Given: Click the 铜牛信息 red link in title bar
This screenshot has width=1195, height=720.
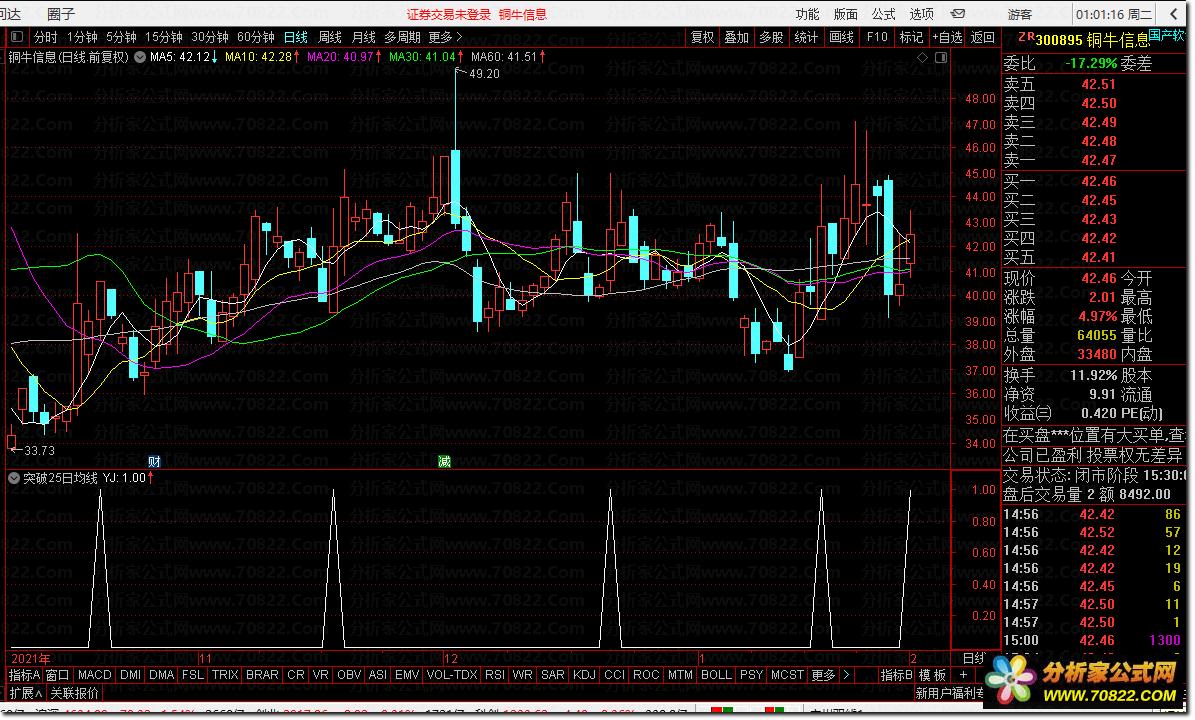Looking at the screenshot, I should coord(523,14).
